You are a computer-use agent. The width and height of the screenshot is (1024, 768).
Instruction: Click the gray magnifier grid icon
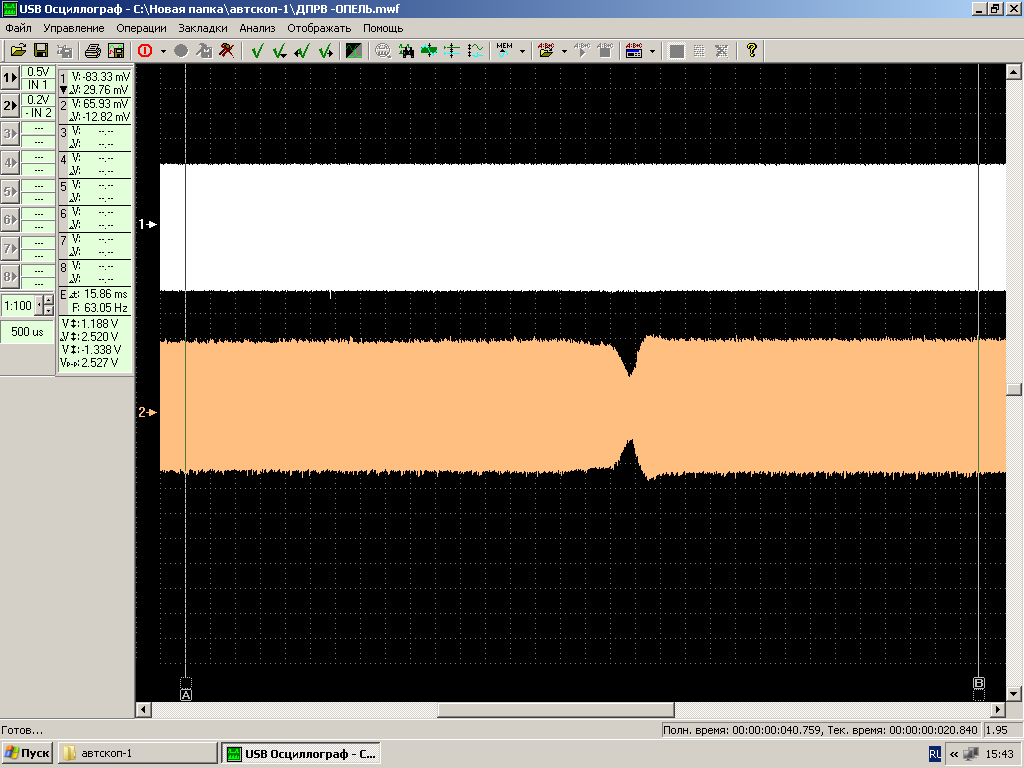point(383,51)
